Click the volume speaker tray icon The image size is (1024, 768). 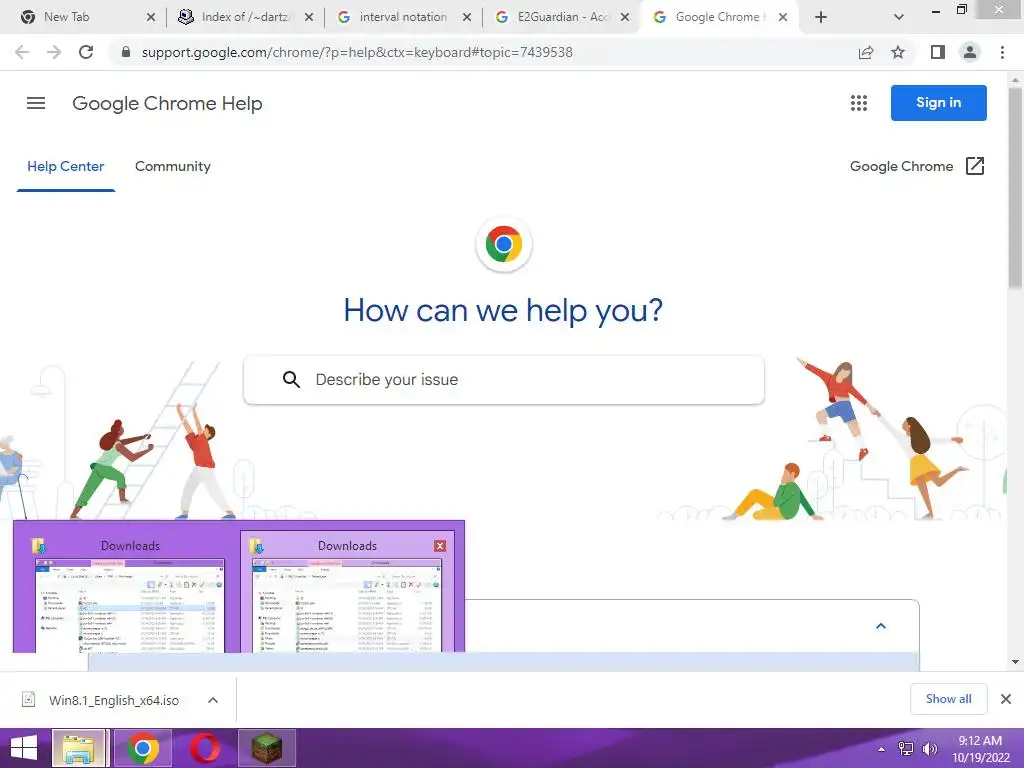coord(929,749)
